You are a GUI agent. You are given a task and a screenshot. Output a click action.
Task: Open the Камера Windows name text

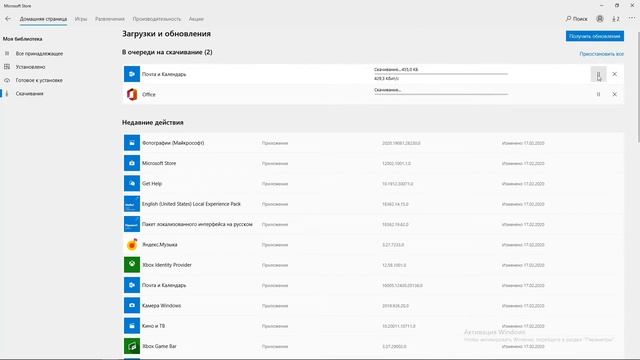pos(162,305)
